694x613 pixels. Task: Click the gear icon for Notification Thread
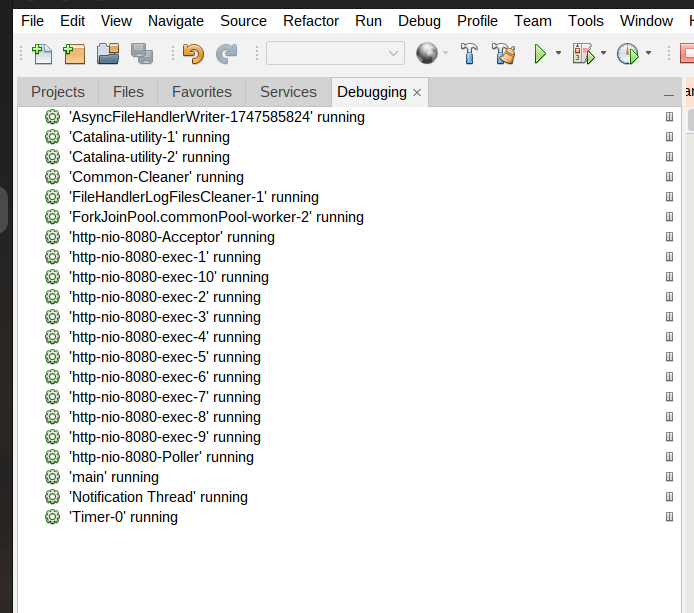click(x=52, y=497)
